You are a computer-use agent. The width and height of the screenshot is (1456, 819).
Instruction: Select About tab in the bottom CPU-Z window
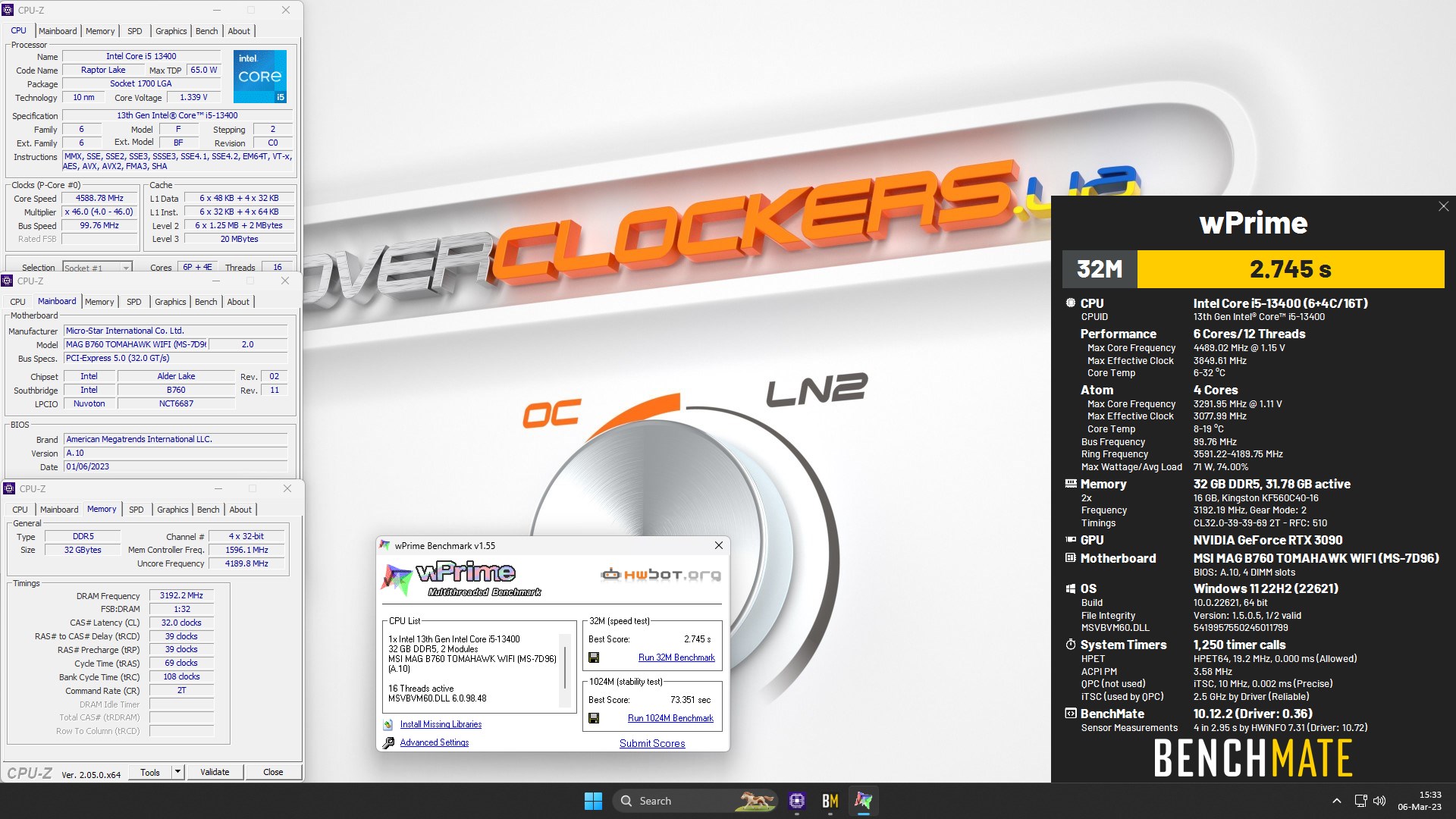pos(240,510)
